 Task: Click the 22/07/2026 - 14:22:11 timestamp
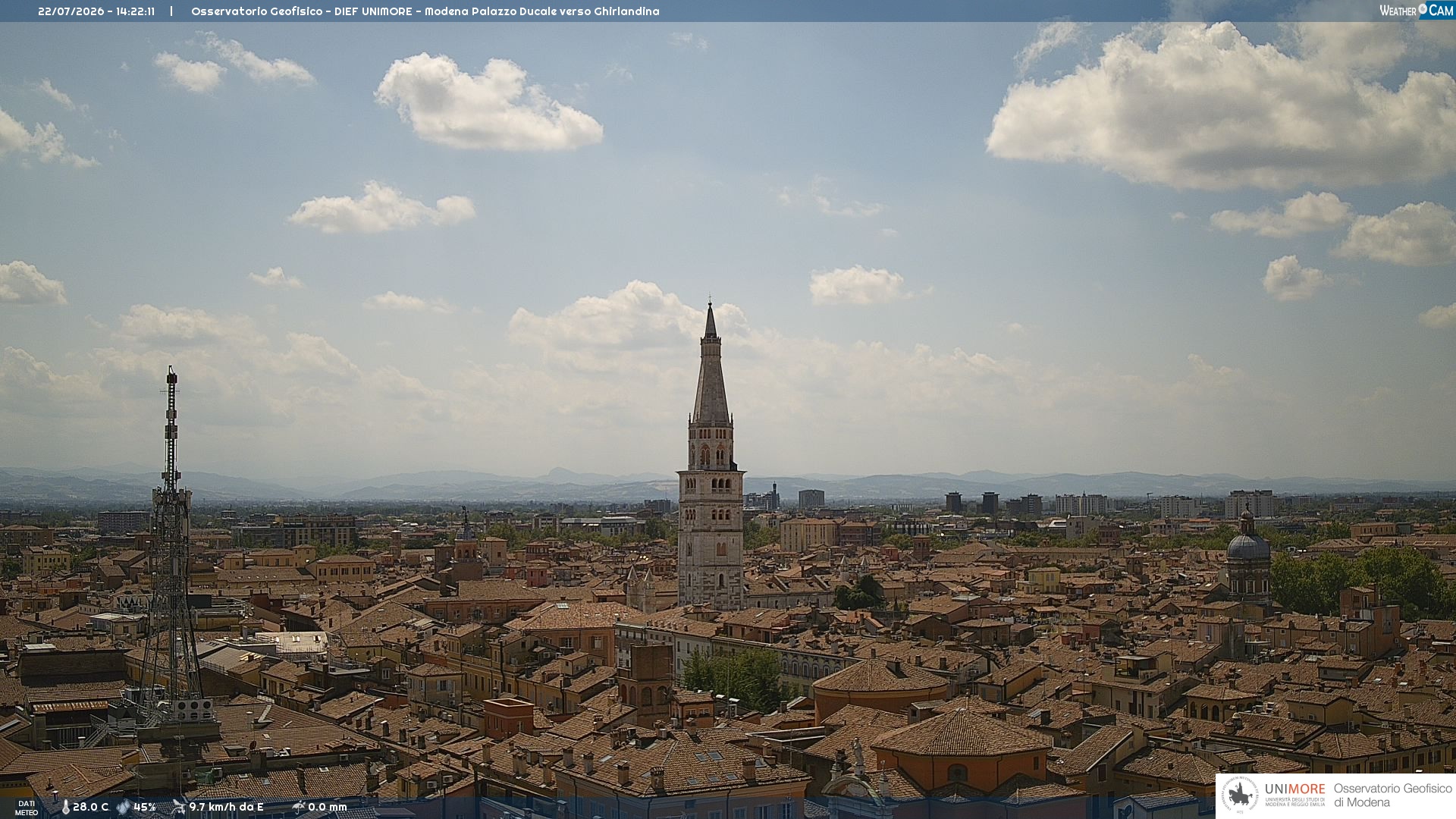coord(96,11)
